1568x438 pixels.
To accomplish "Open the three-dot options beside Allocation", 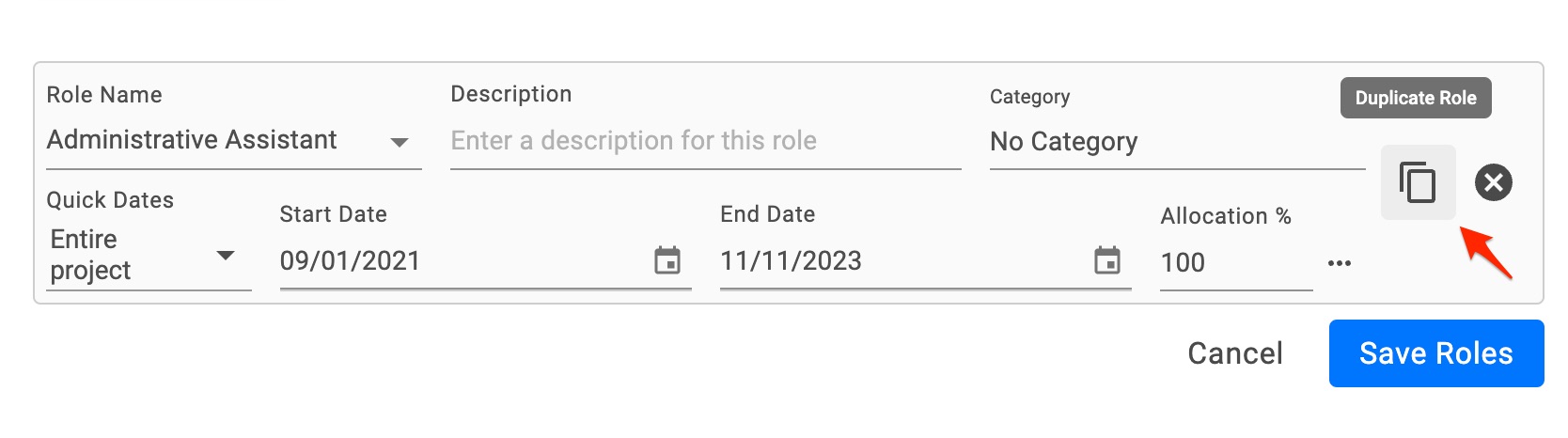I will click(x=1340, y=263).
